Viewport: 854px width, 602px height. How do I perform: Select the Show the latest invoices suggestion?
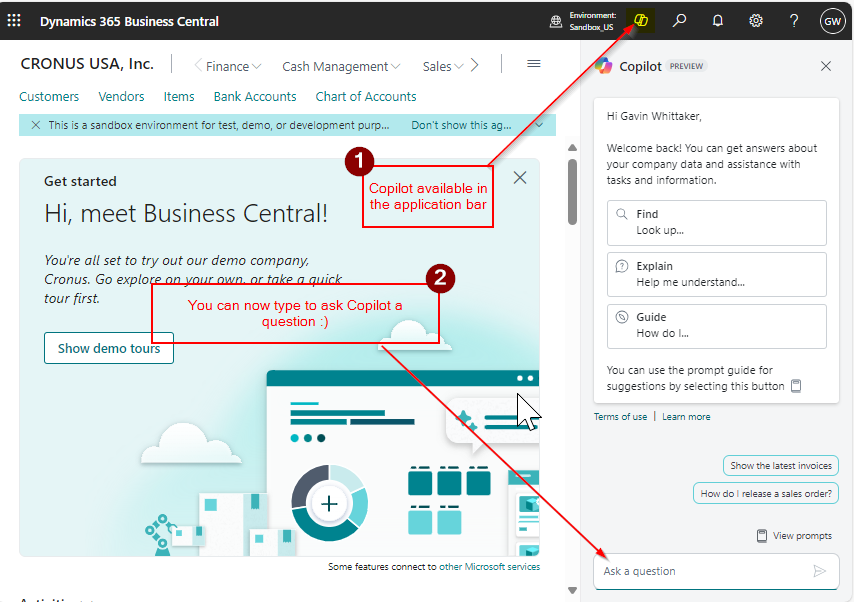780,465
